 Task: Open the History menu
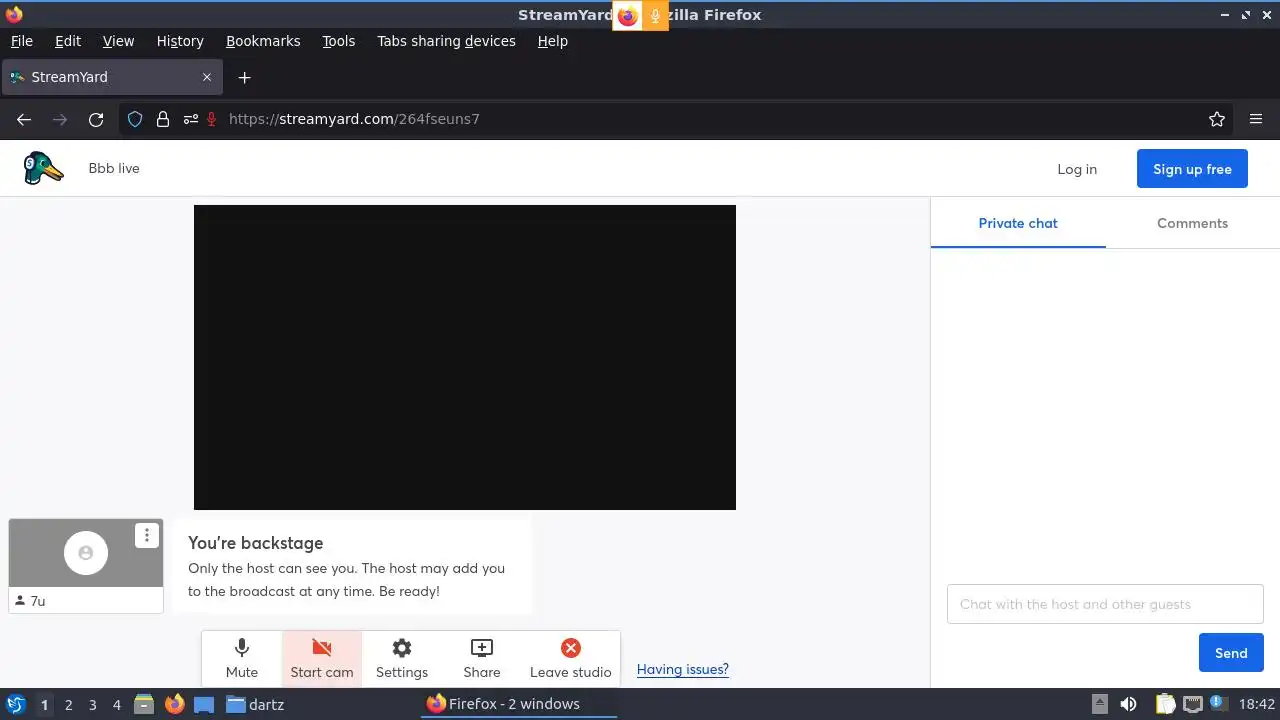point(180,41)
